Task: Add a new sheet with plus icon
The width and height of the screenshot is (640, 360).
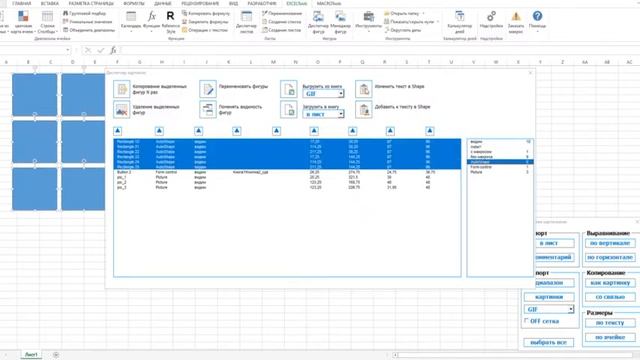Action: click(56, 355)
